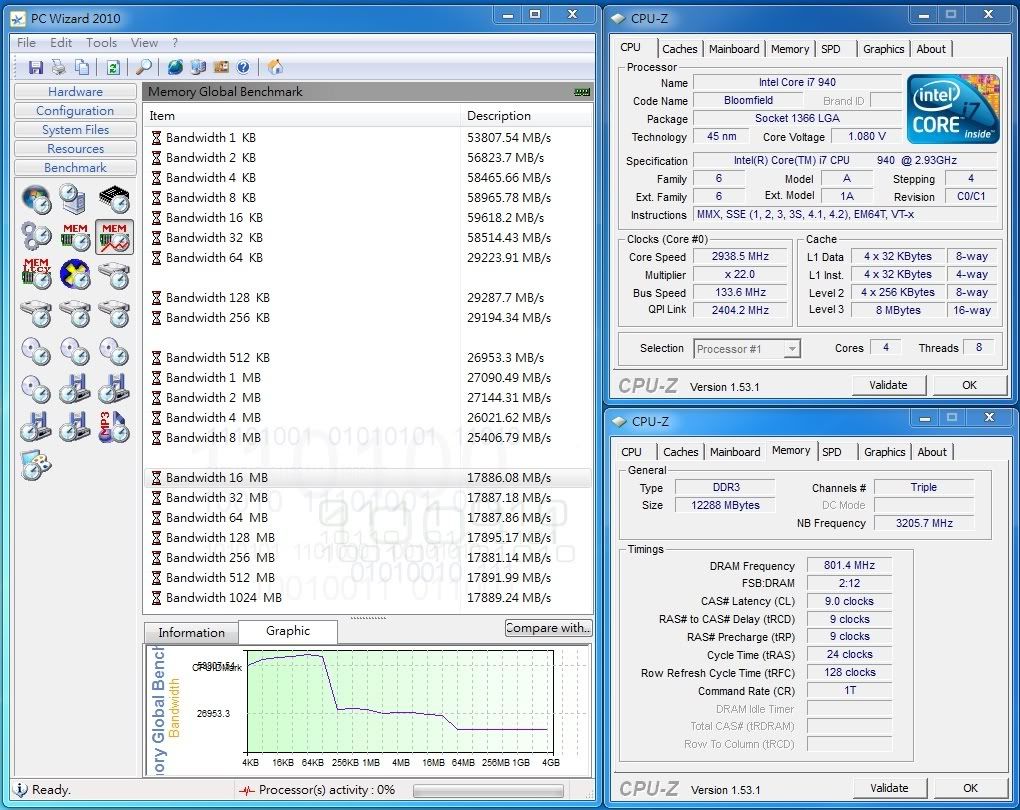The height and width of the screenshot is (810, 1020).
Task: Select the plain MEM memory benchmark icon
Action: click(75, 237)
